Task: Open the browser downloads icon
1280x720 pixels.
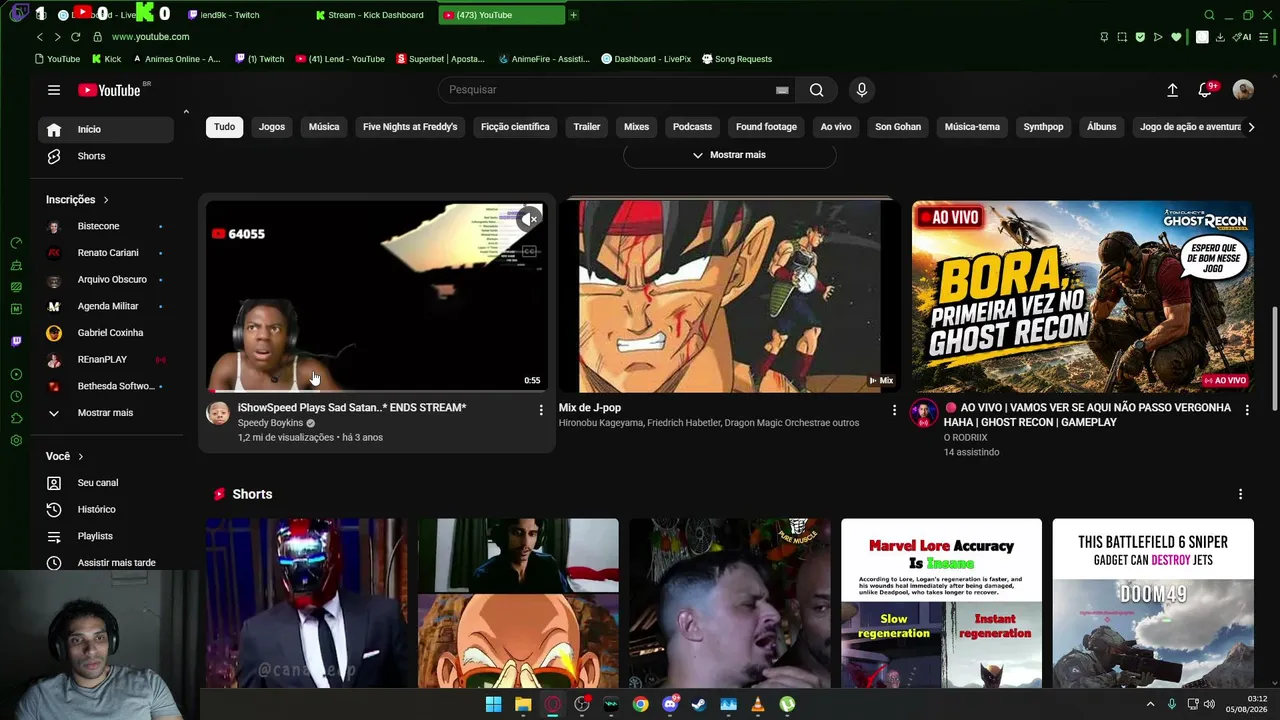Action: click(x=1220, y=37)
